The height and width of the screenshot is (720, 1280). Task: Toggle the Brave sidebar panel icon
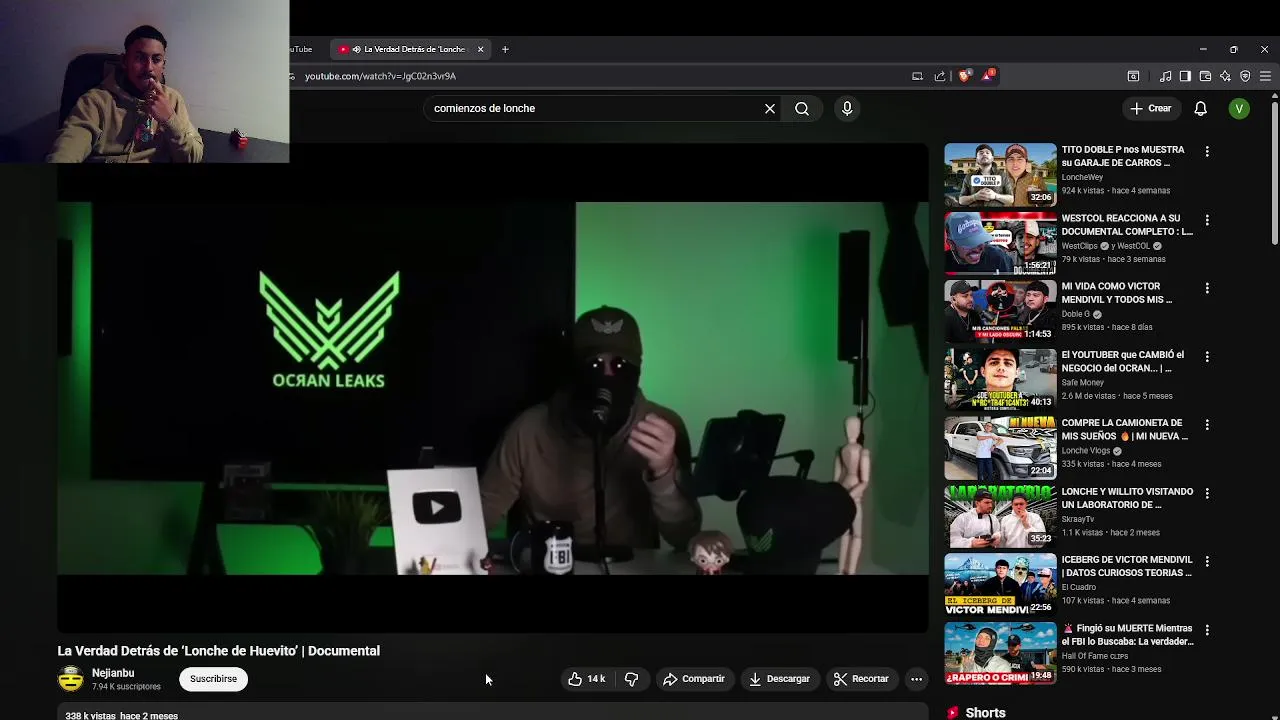coord(1185,76)
